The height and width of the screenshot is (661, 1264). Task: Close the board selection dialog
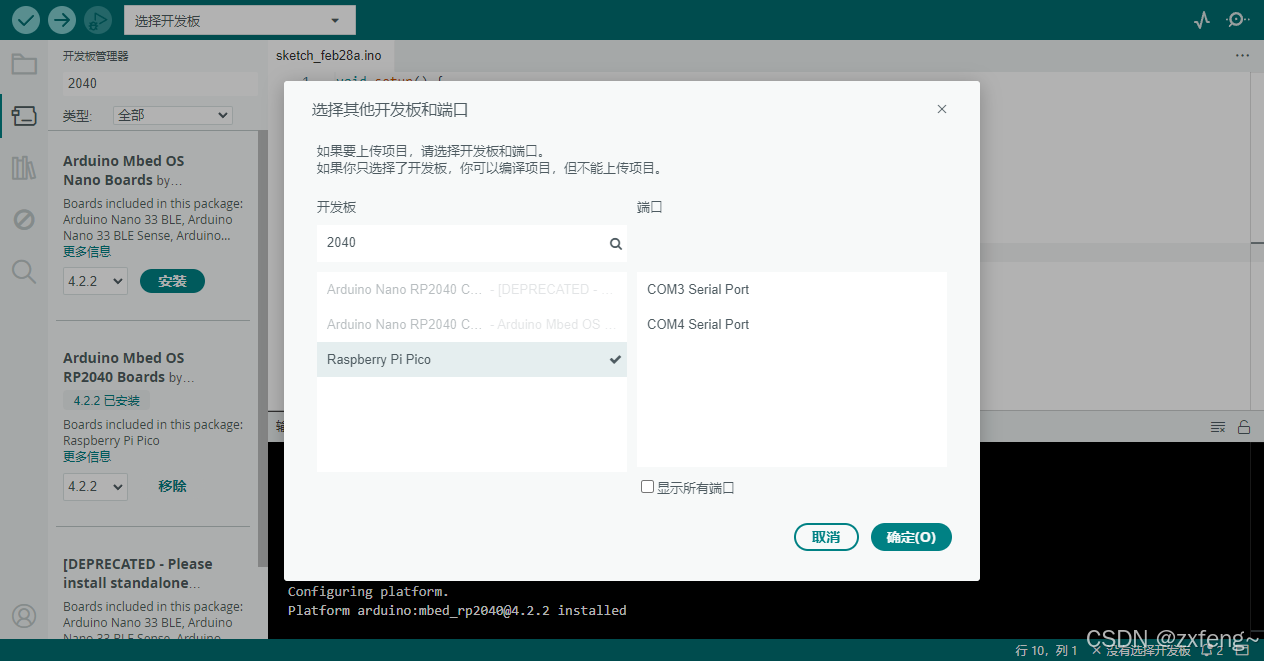[942, 109]
